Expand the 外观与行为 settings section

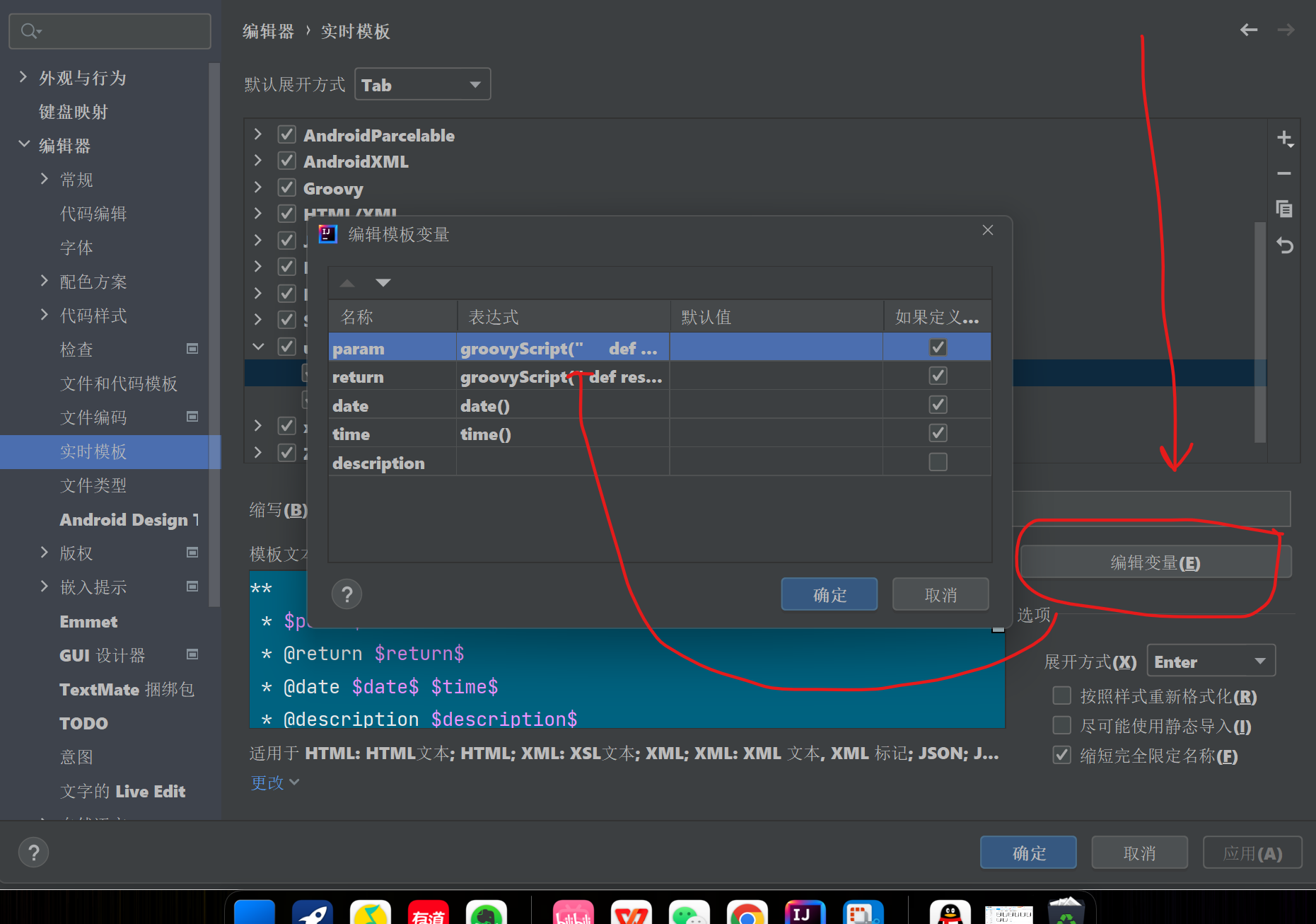pyautogui.click(x=23, y=77)
